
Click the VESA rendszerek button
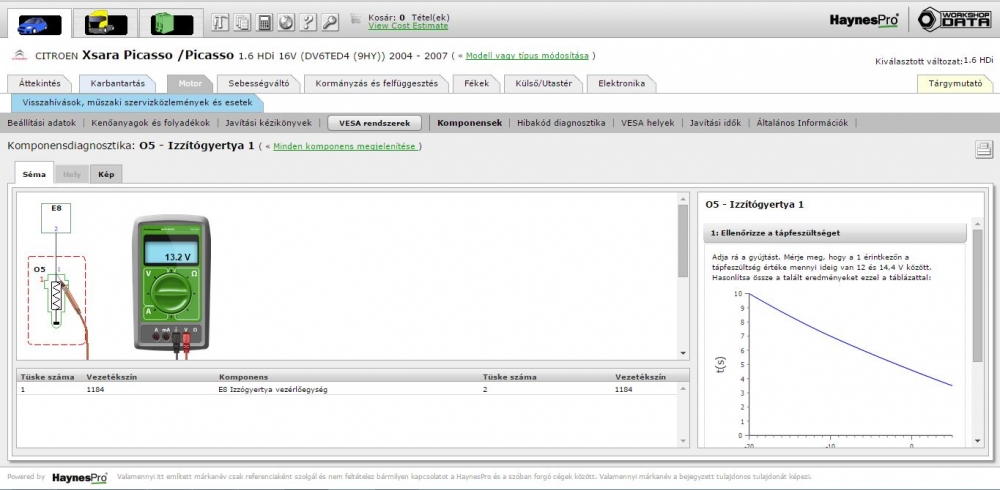coord(374,123)
